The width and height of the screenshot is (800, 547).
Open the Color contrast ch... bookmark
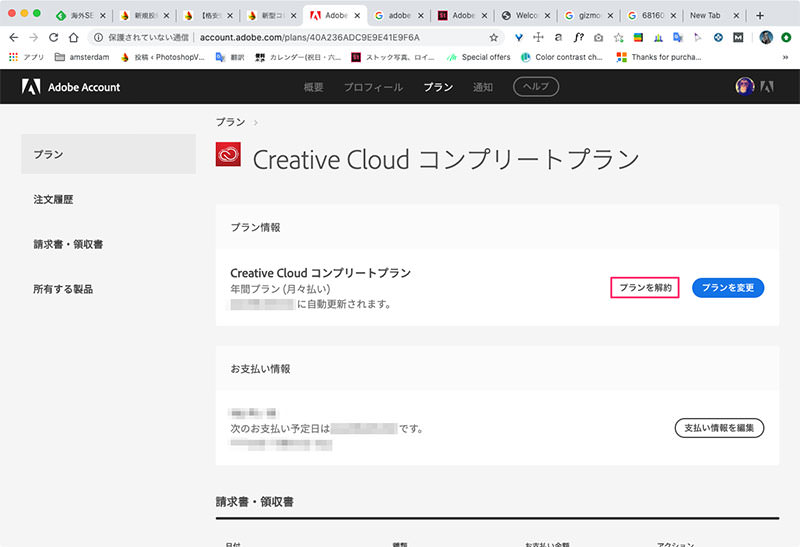(561, 57)
